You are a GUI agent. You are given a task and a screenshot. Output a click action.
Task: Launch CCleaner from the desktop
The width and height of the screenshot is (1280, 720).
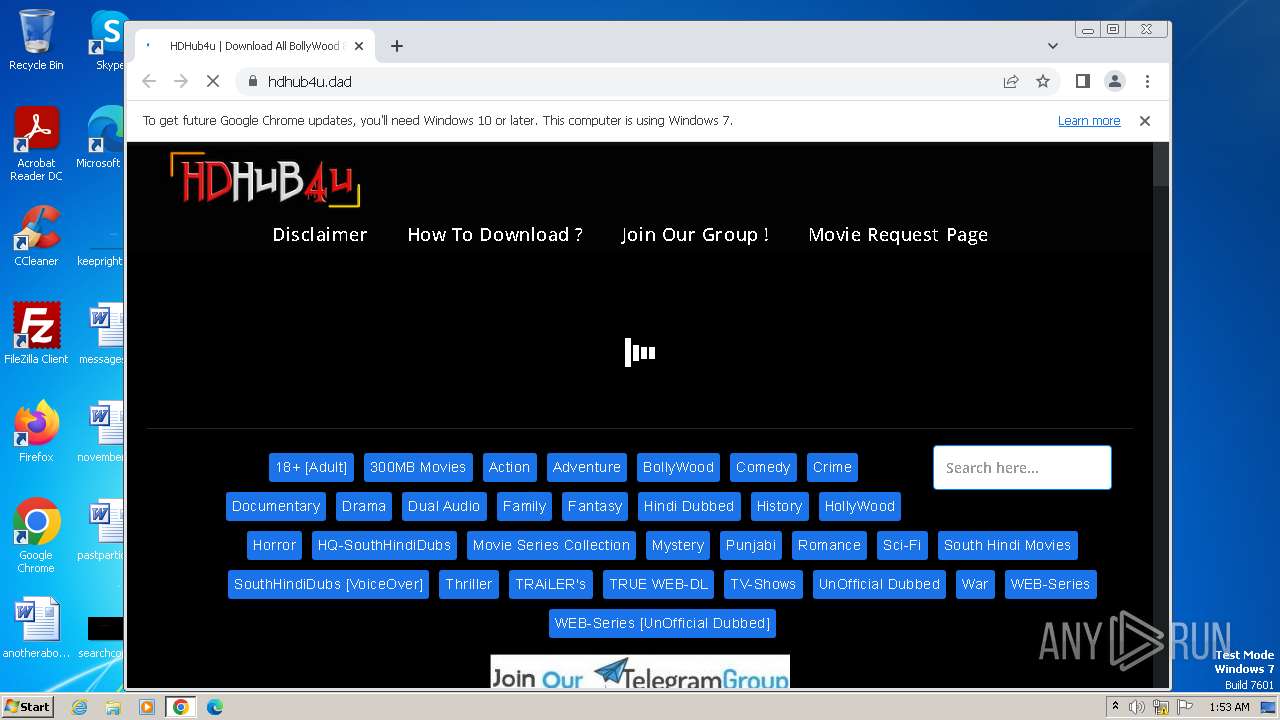point(36,236)
